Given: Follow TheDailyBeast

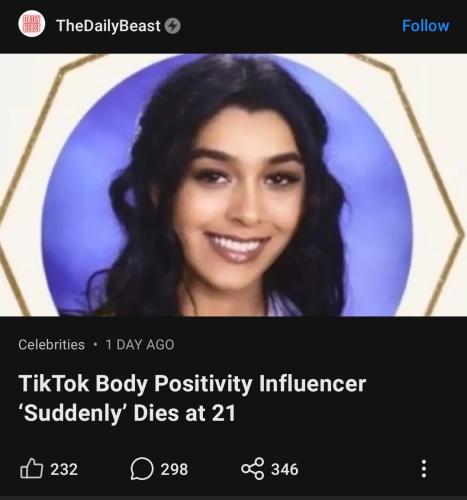Looking at the screenshot, I should [x=425, y=26].
